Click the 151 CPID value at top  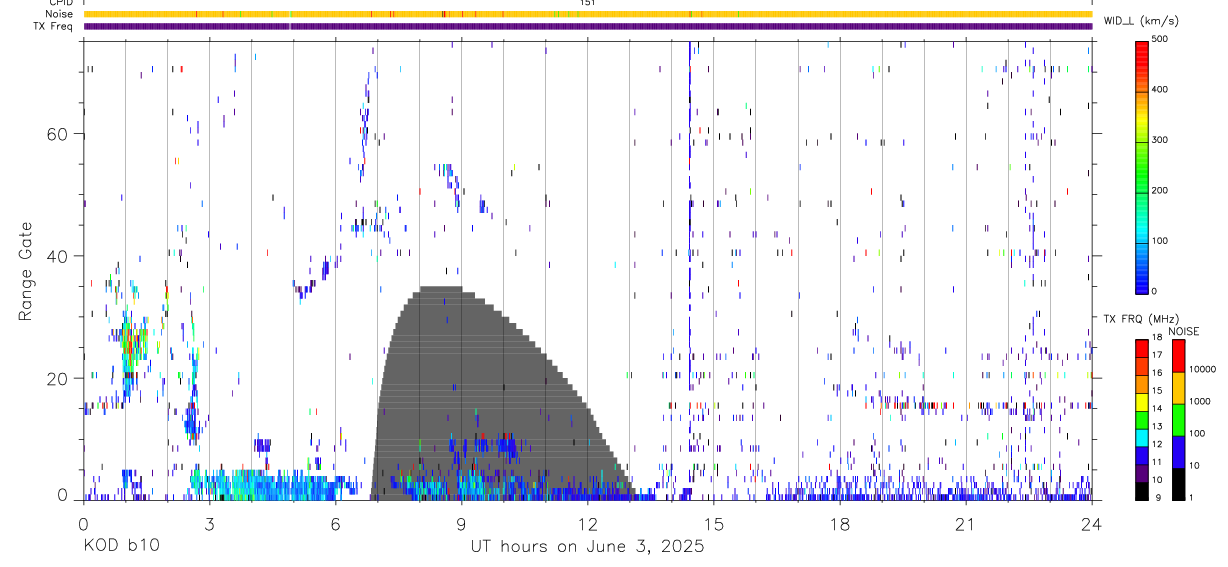pyautogui.click(x=587, y=3)
